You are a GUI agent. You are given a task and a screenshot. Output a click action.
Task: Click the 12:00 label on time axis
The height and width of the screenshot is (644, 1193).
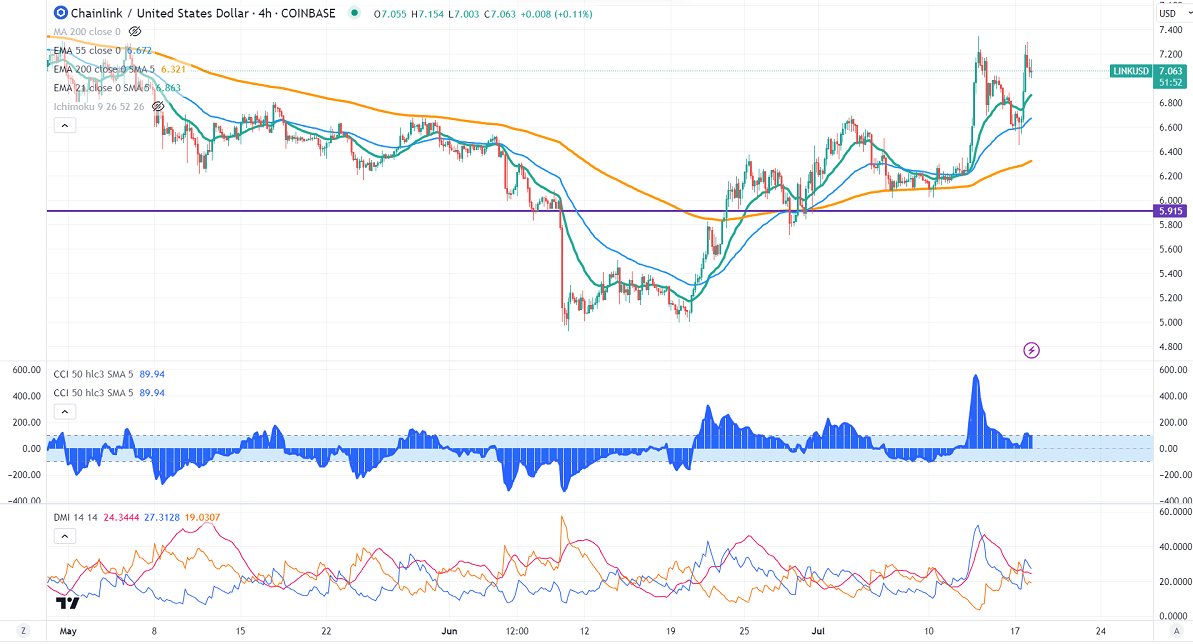pos(517,631)
